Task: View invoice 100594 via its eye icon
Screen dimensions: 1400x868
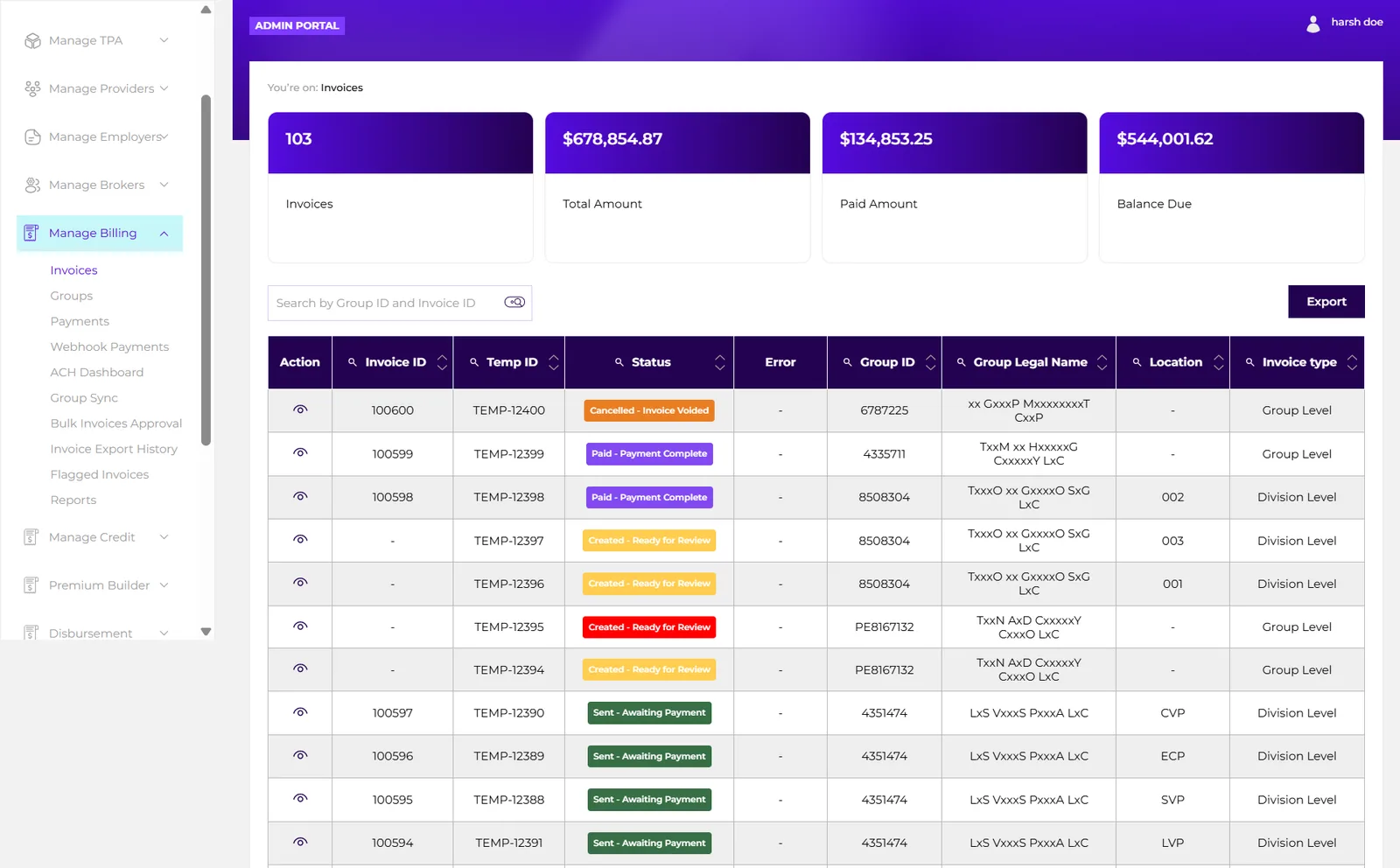Action: coord(300,842)
